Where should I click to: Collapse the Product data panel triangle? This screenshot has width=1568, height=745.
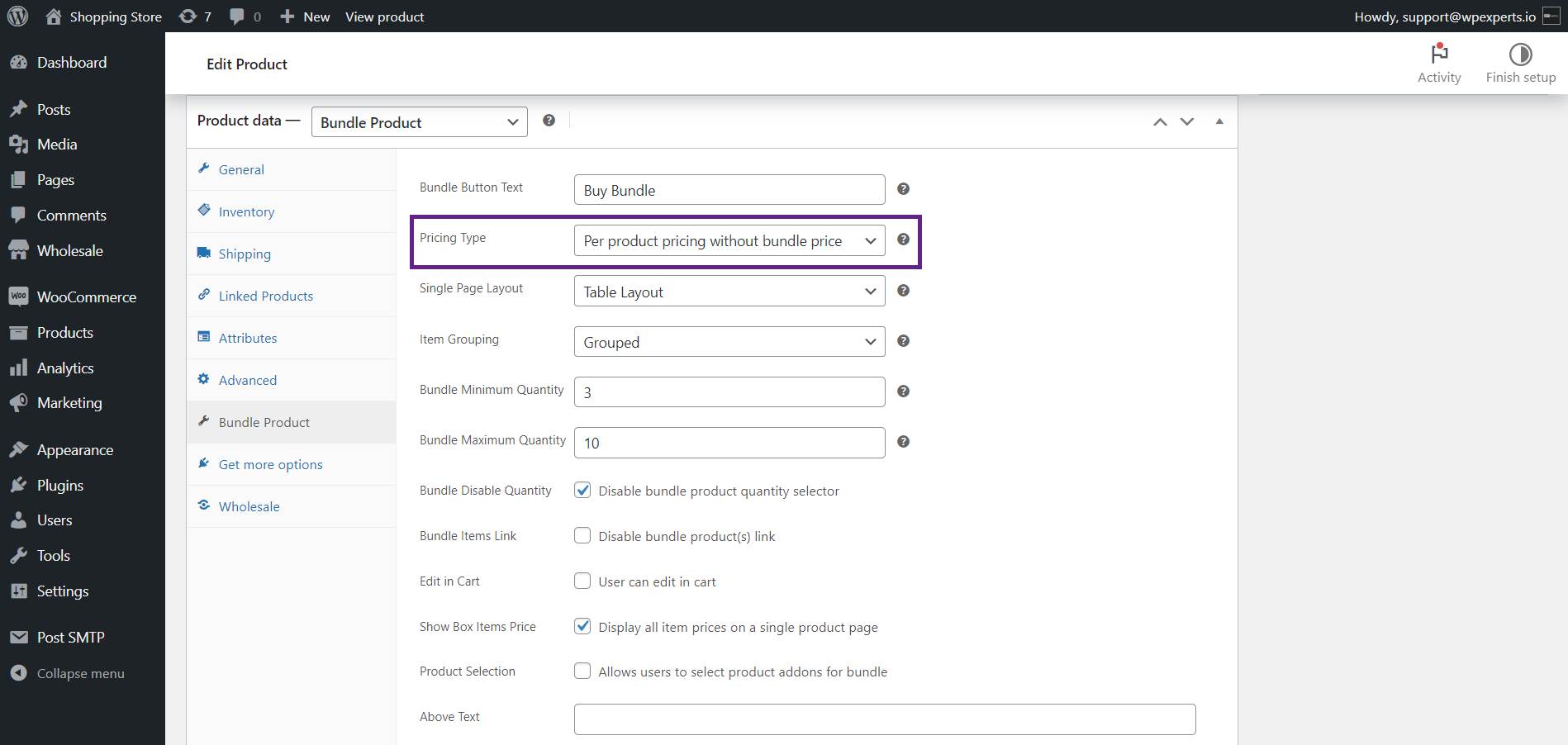click(1219, 121)
